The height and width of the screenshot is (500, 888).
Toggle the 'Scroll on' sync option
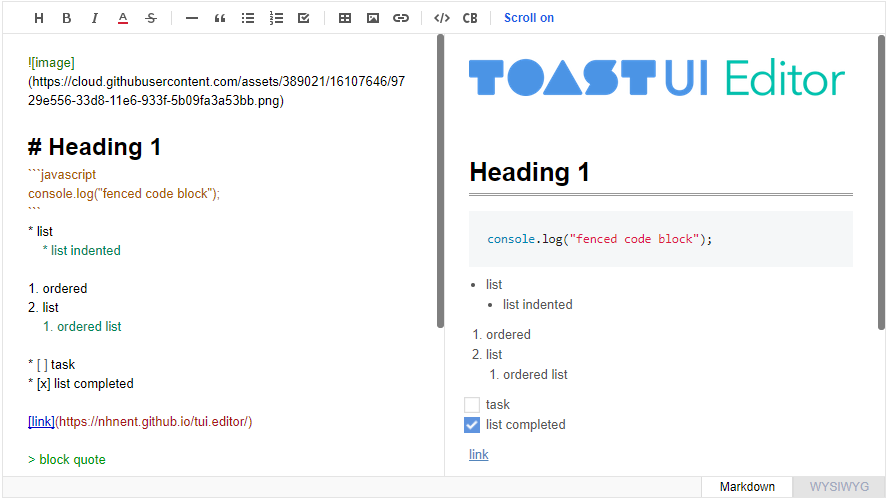click(x=529, y=18)
